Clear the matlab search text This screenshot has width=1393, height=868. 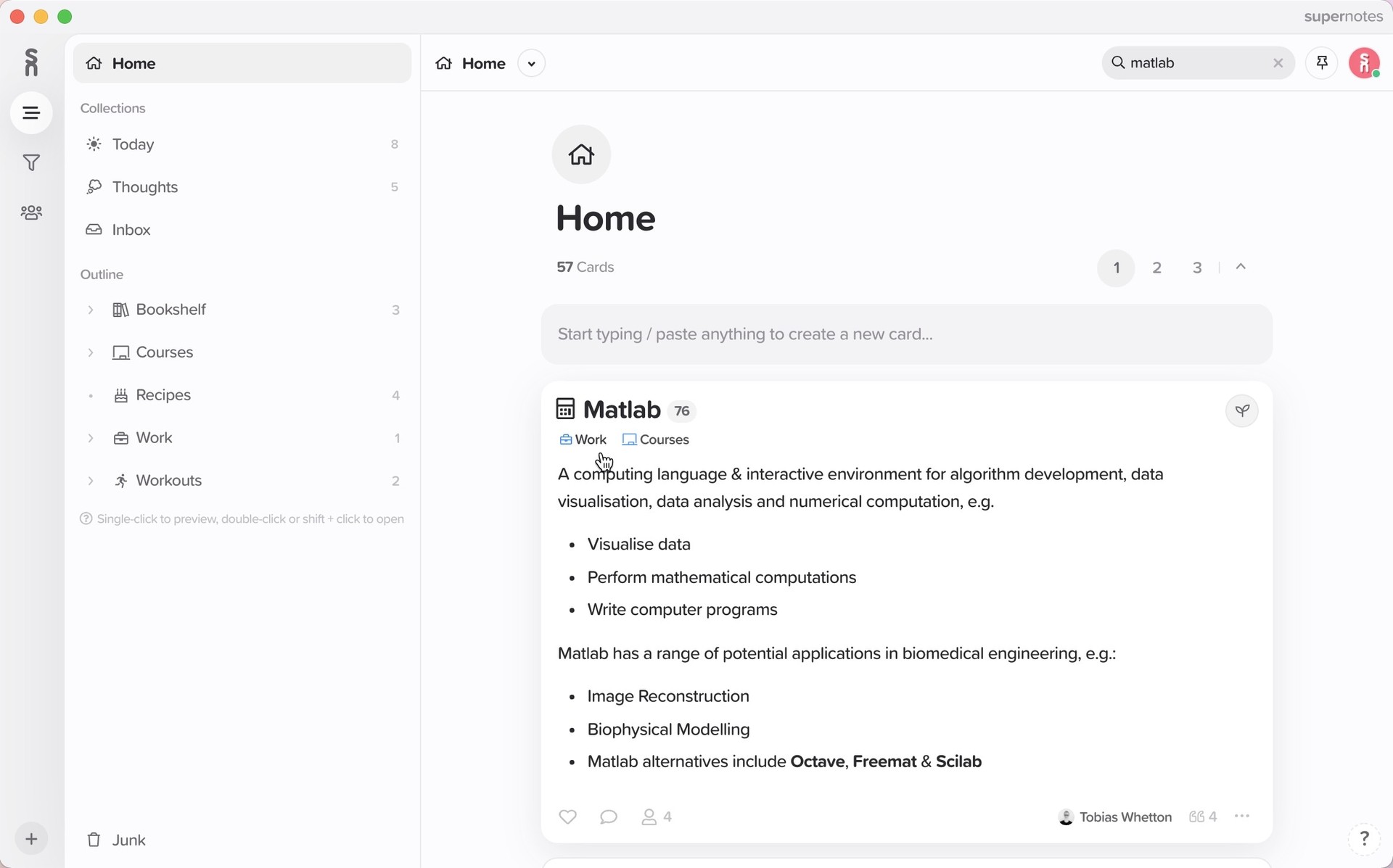click(x=1278, y=63)
